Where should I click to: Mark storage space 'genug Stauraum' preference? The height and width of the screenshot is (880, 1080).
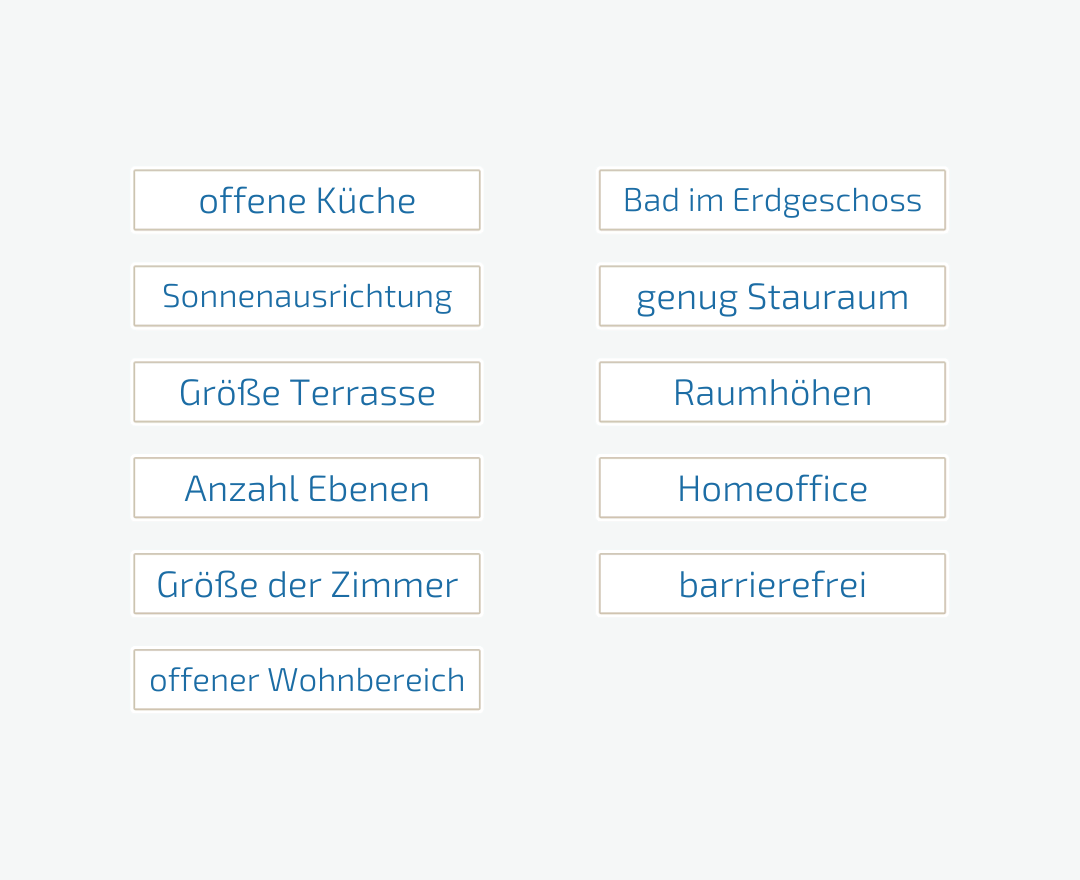[x=772, y=296]
